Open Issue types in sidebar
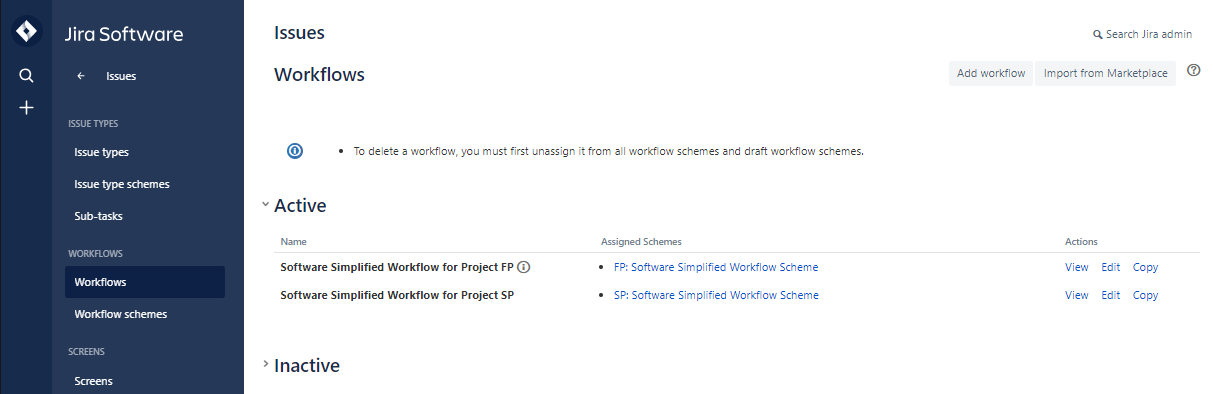Image resolution: width=1213 pixels, height=394 pixels. [x=101, y=152]
